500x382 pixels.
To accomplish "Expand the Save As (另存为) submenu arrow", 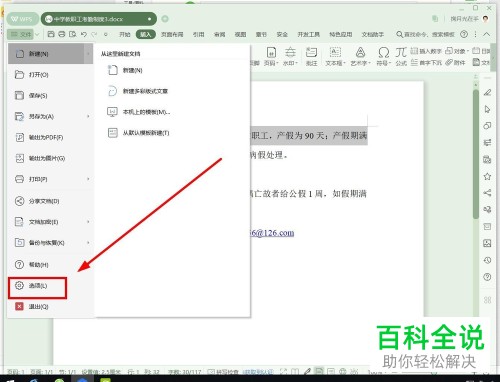I will 88,116.
